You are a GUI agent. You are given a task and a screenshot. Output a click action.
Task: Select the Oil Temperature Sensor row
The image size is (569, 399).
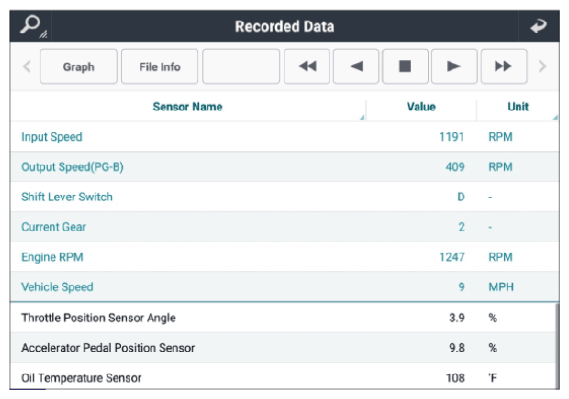[x=283, y=377]
